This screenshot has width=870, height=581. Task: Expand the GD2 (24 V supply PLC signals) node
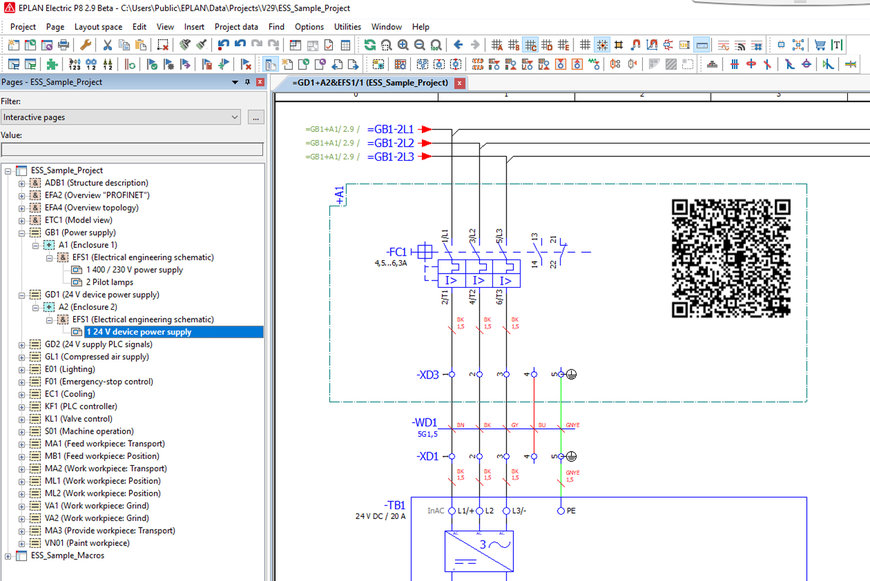22,344
